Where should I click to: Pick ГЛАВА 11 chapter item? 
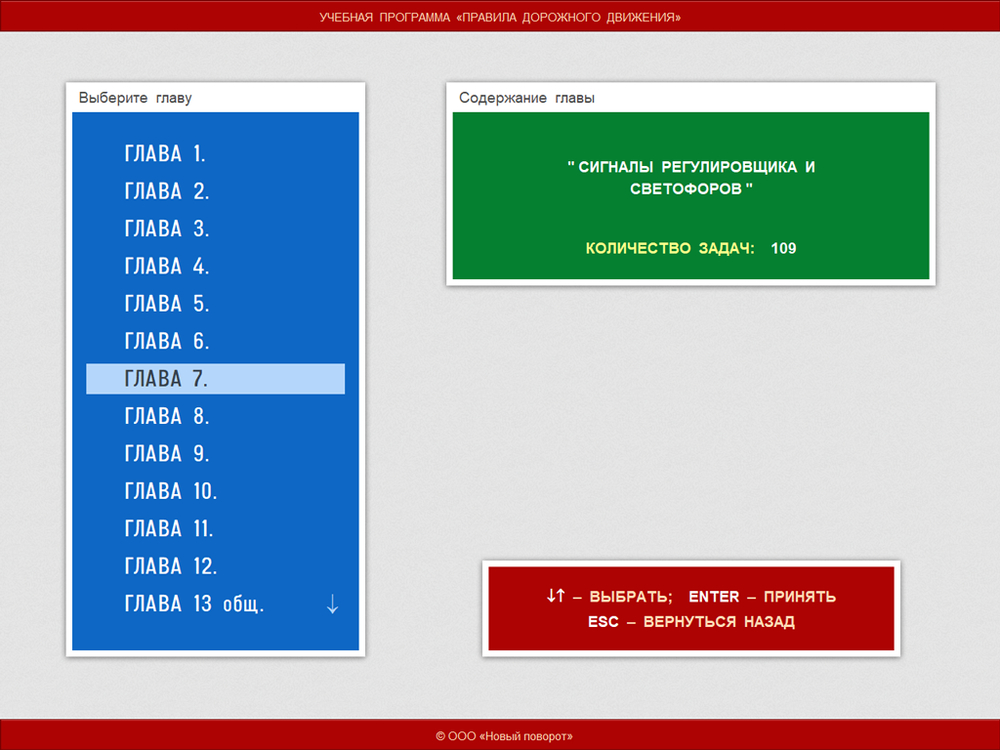(x=169, y=529)
